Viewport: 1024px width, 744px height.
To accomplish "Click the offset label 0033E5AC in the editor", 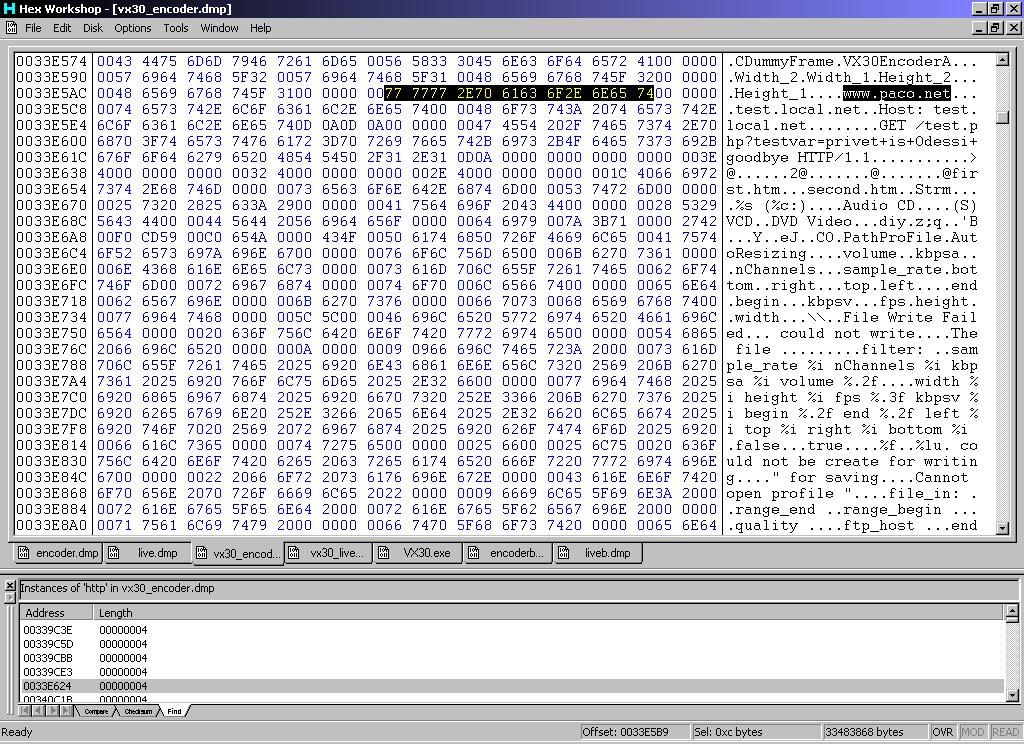I will pos(52,93).
